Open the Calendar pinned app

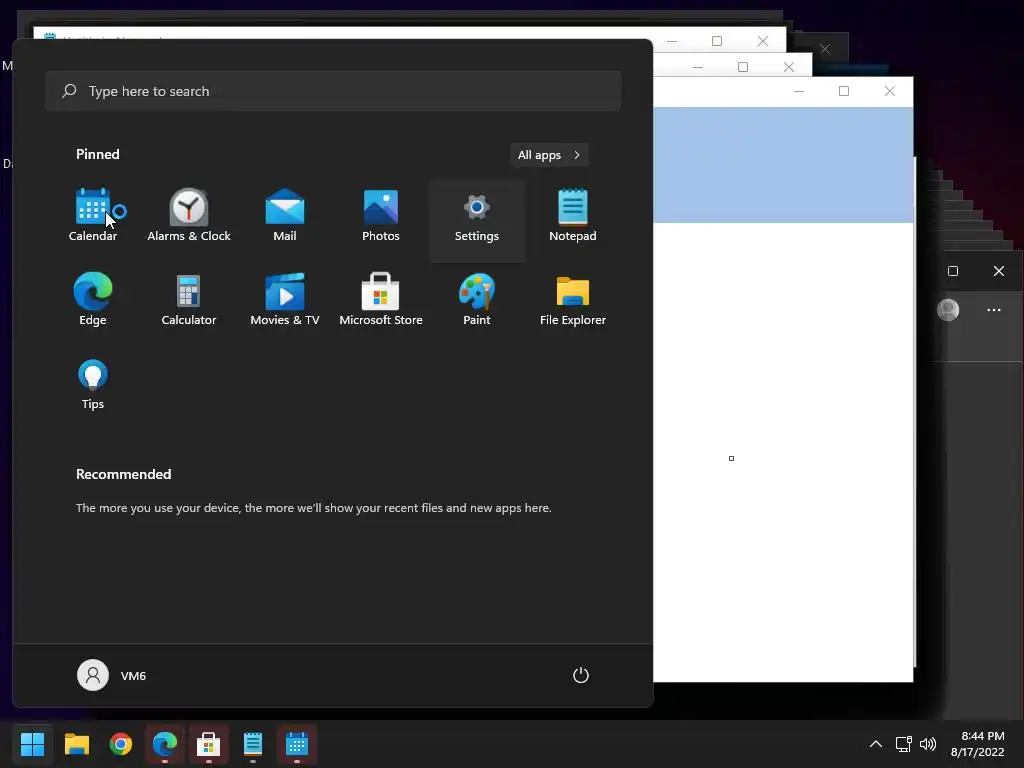click(93, 216)
